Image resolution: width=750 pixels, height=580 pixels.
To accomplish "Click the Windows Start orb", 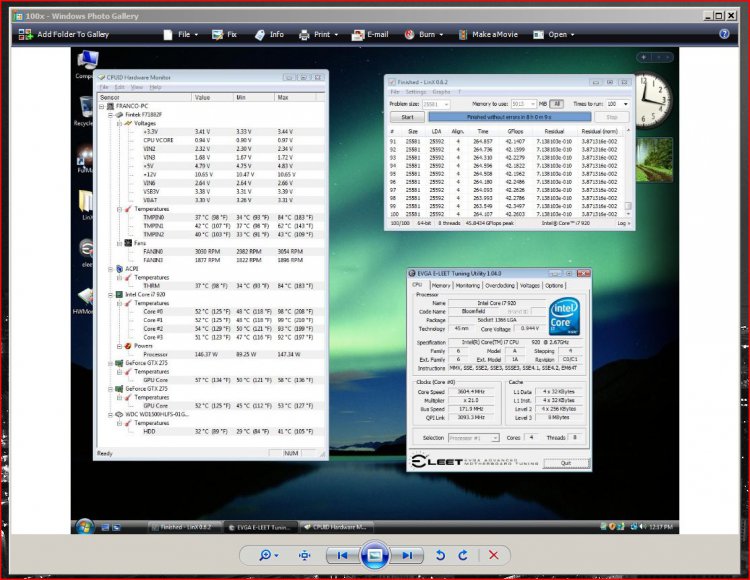I will coord(85,526).
